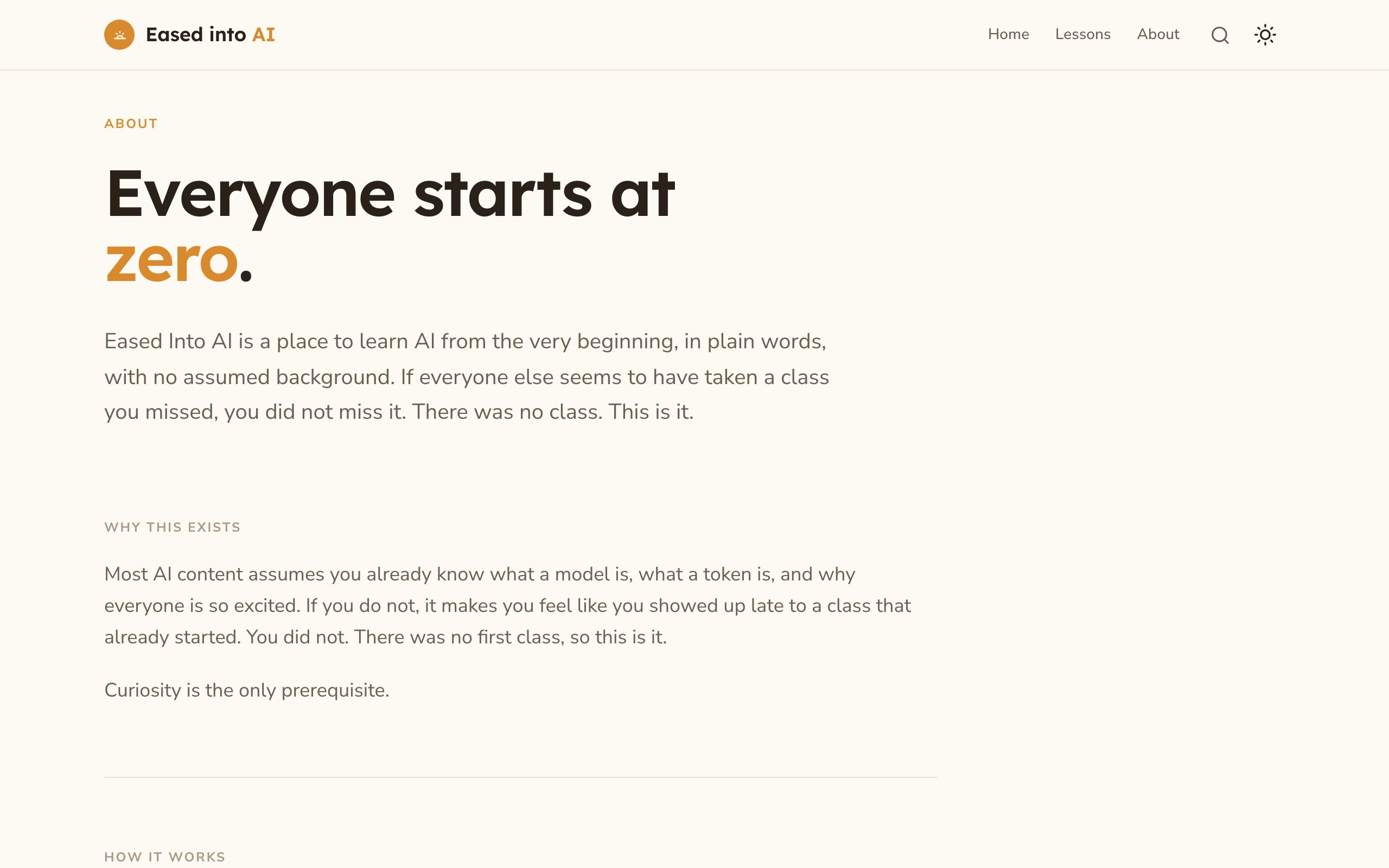
Task: Click the orange word "zero" in headline
Action: point(171,261)
